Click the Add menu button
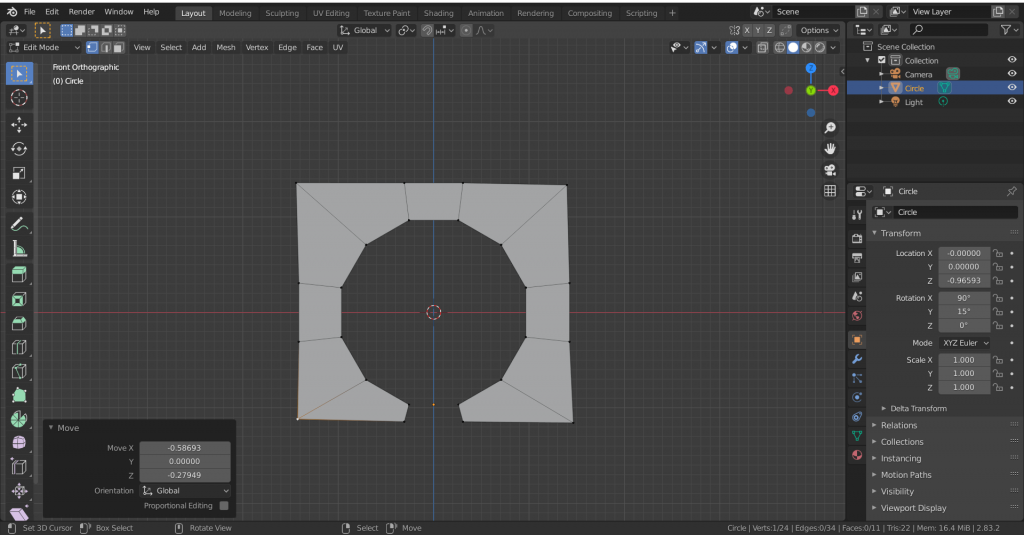The height and width of the screenshot is (535, 1024). tap(199, 48)
